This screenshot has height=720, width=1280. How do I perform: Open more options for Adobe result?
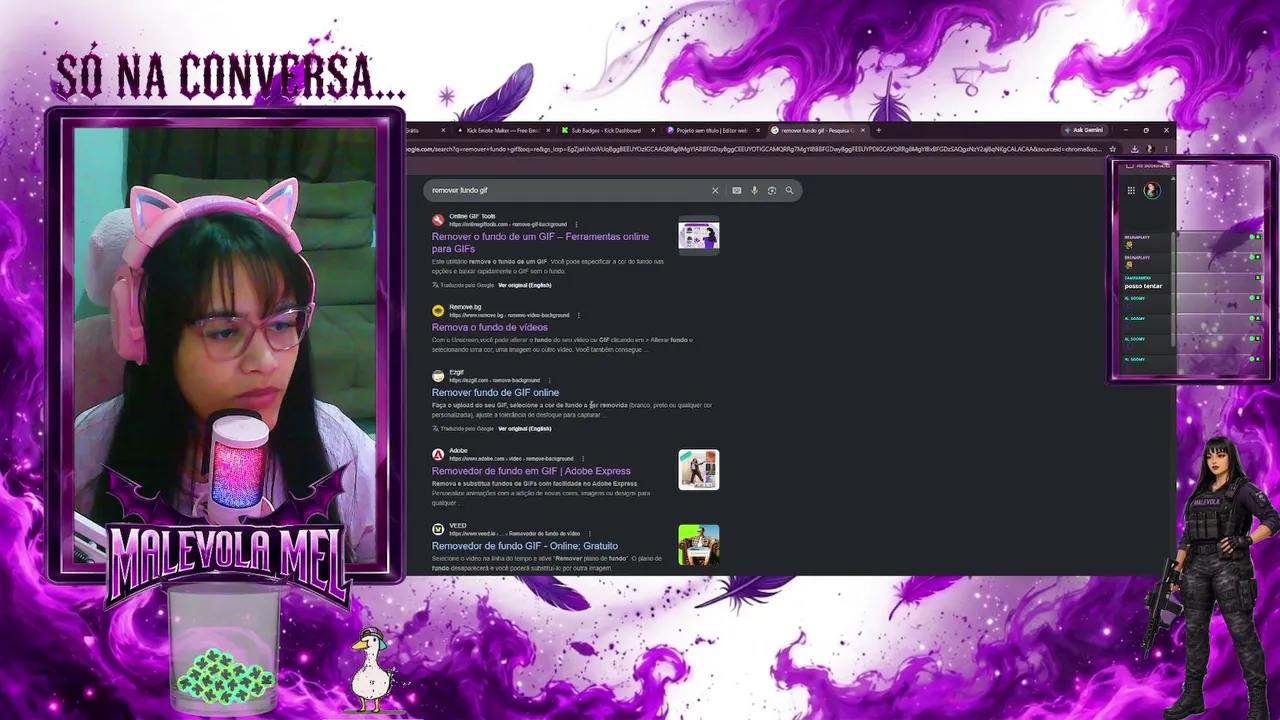(x=582, y=459)
